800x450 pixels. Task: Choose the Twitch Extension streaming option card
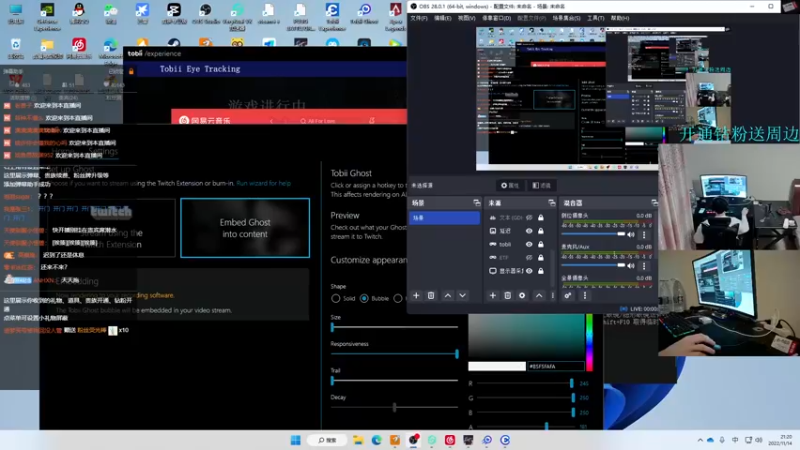[113, 228]
